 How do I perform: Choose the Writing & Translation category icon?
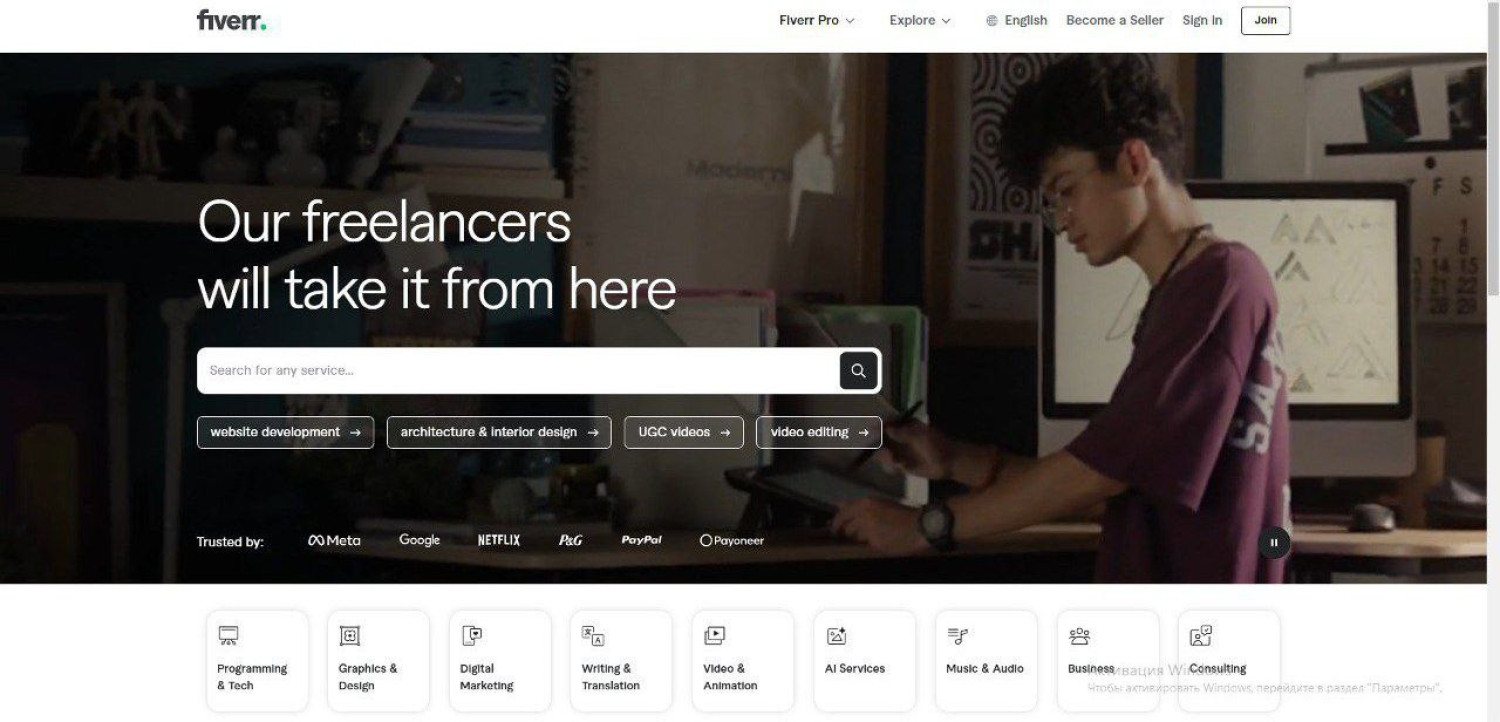click(593, 636)
